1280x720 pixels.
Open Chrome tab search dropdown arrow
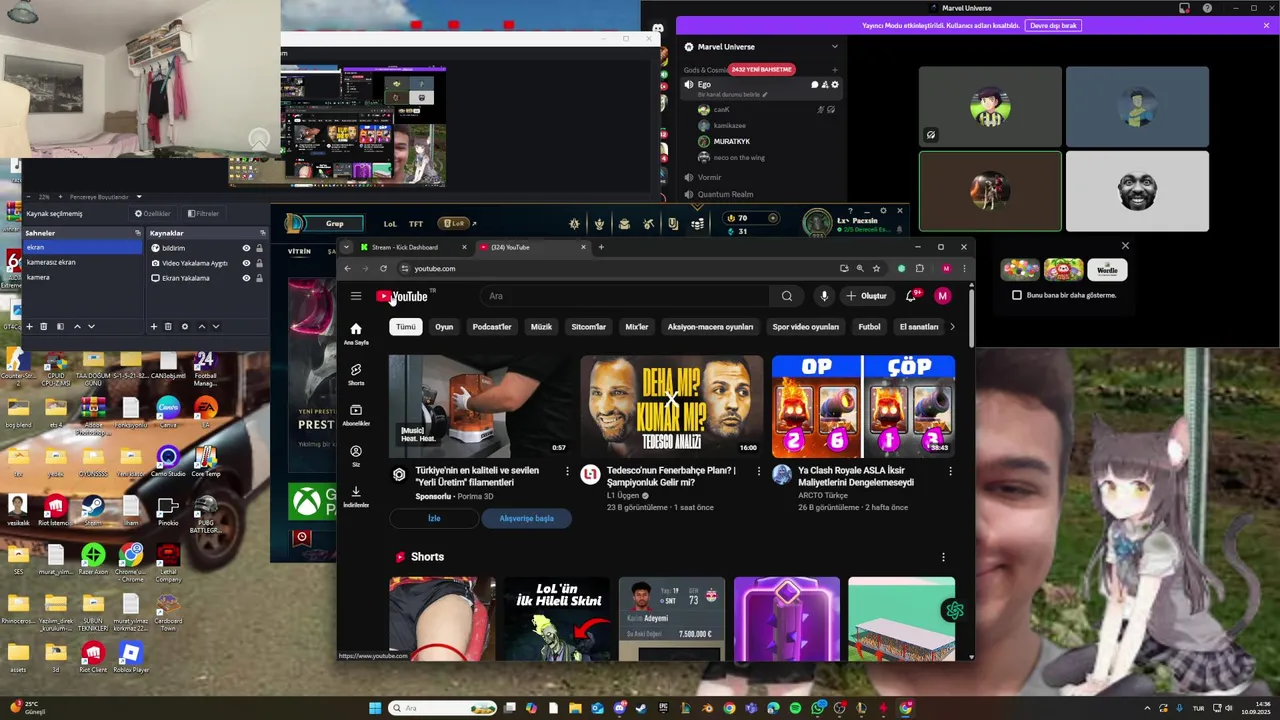[x=347, y=247]
